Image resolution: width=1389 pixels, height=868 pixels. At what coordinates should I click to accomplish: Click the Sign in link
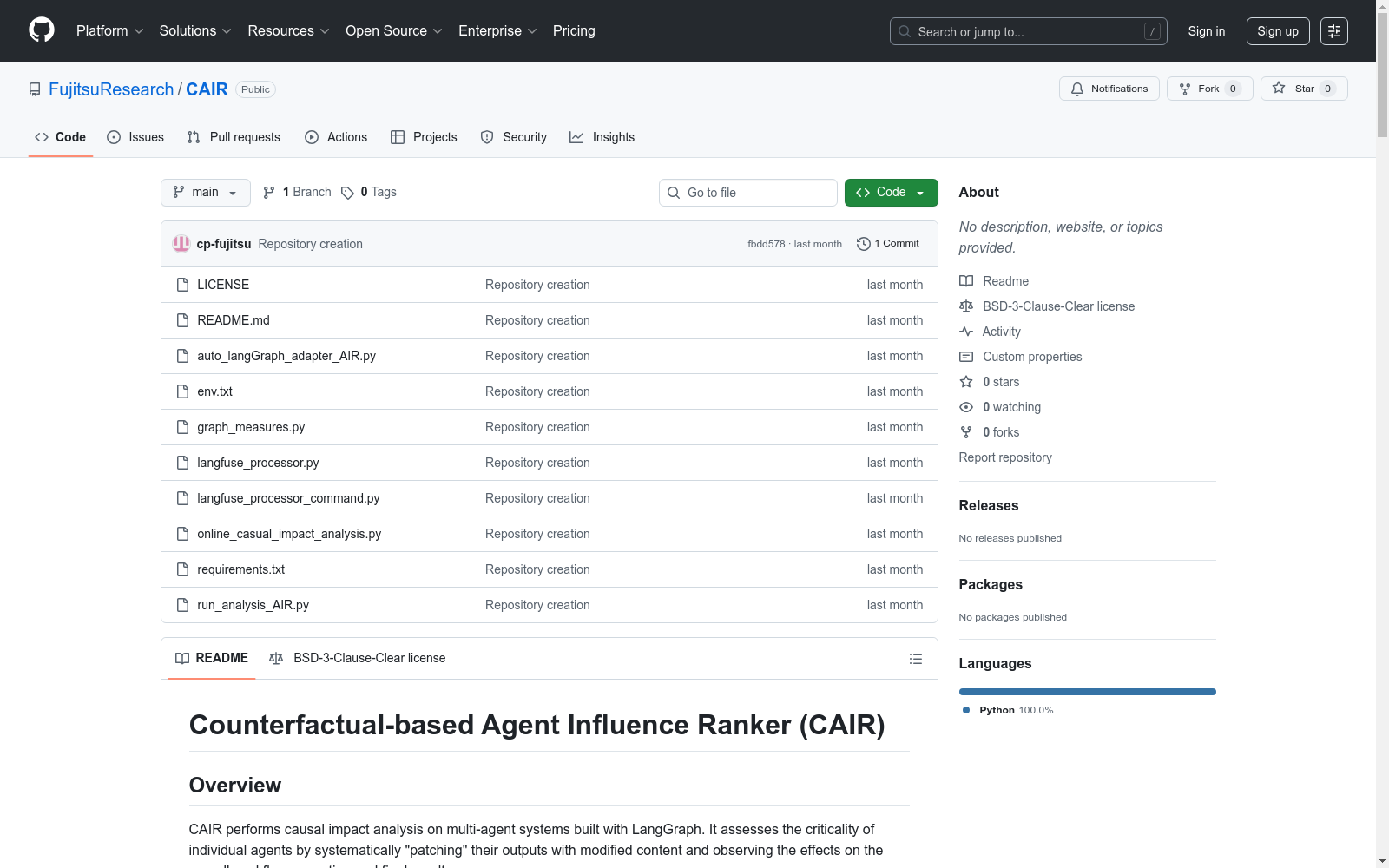(1207, 31)
